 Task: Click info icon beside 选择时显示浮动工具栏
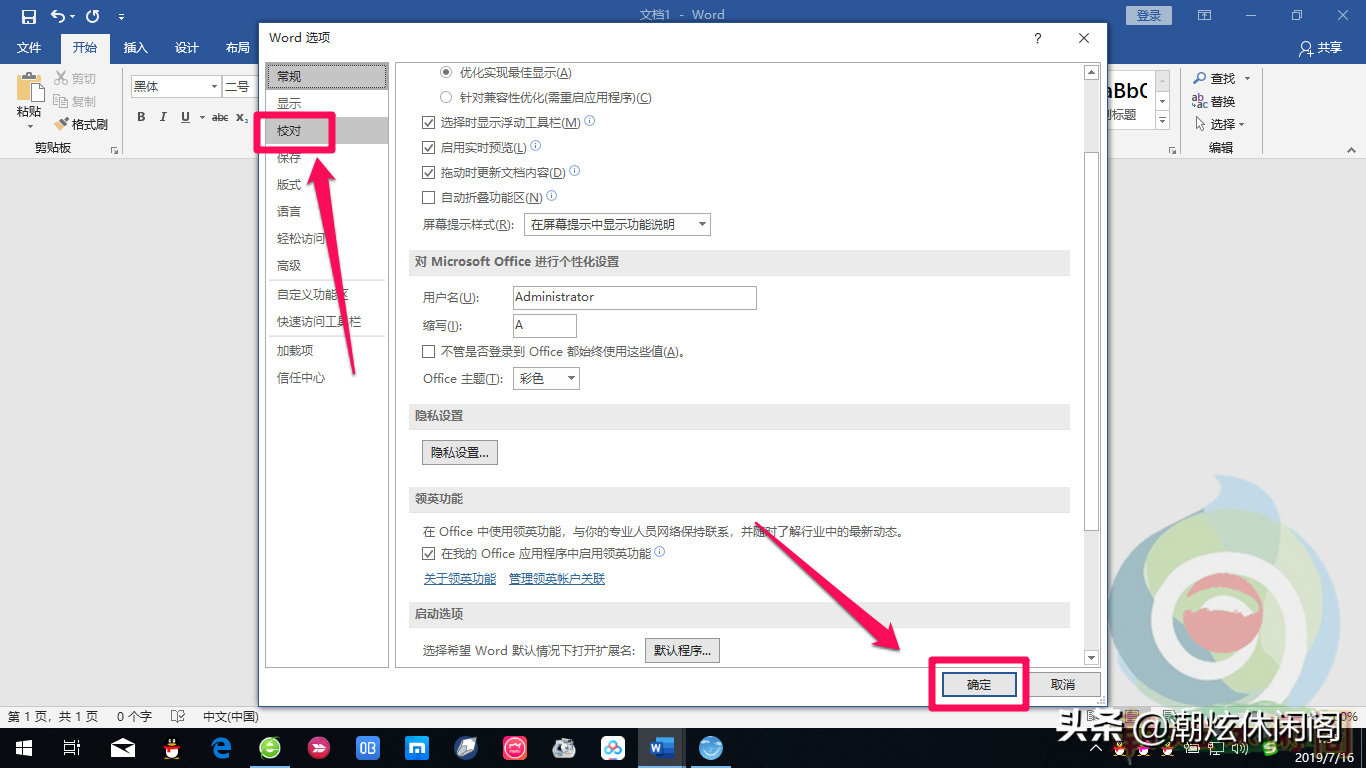(589, 121)
